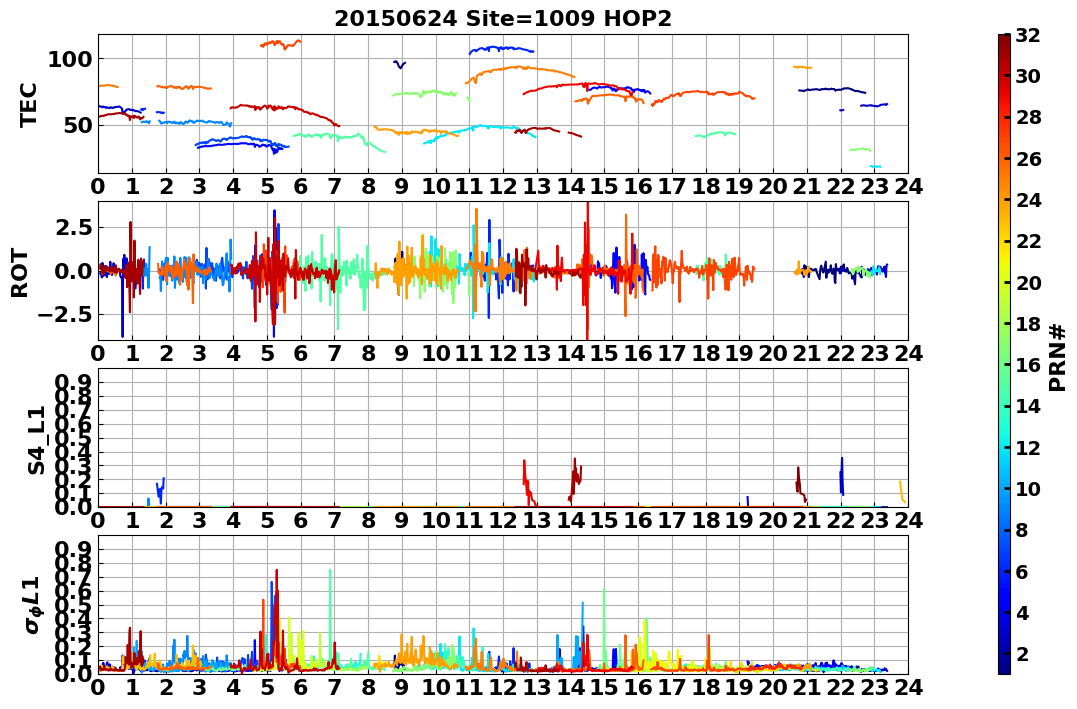This screenshot has height=709, width=1077.
Task: Click the colorbar tick label 12
Action: [x=1028, y=447]
